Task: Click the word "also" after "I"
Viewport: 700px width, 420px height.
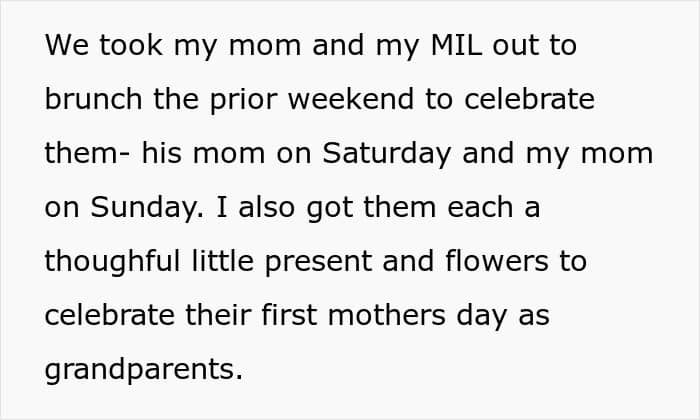Action: pos(267,207)
